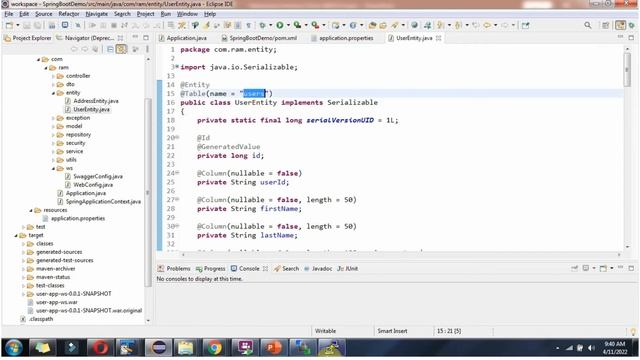Click the Open Perspective icon
640x360 pixels.
tap(605, 25)
